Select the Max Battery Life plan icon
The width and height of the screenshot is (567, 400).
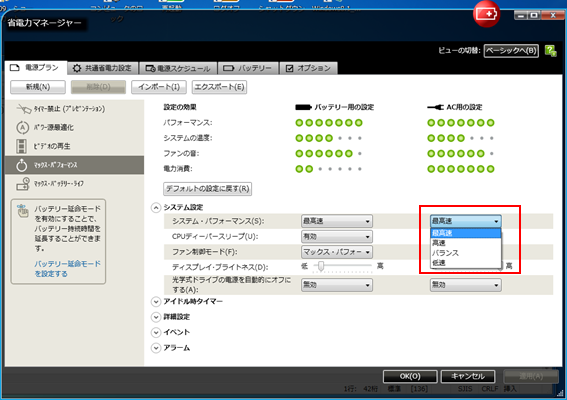[23, 184]
